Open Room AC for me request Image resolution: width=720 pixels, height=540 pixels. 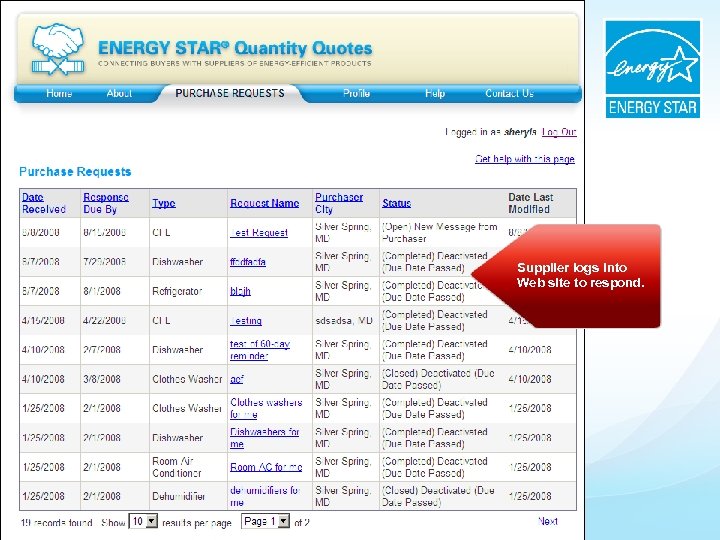coord(266,467)
